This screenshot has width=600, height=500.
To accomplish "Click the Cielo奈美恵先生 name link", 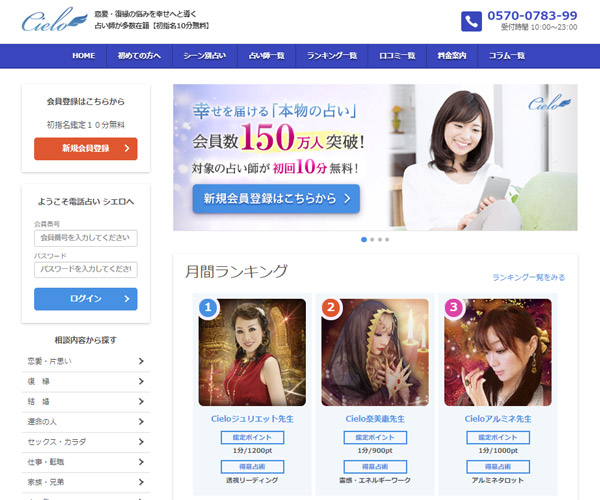I will [x=375, y=419].
